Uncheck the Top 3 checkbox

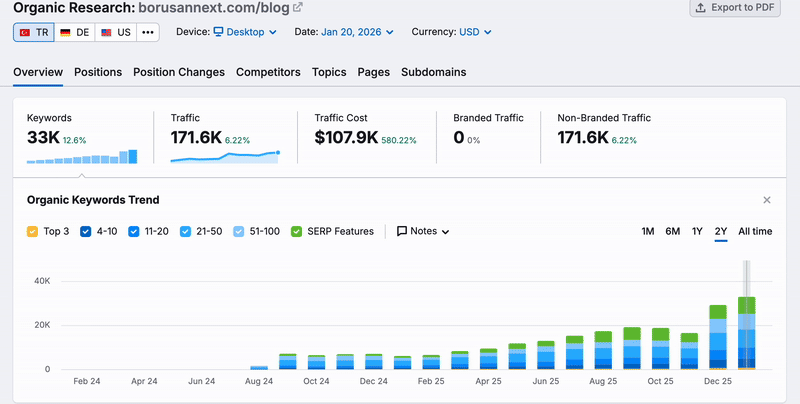pos(33,231)
